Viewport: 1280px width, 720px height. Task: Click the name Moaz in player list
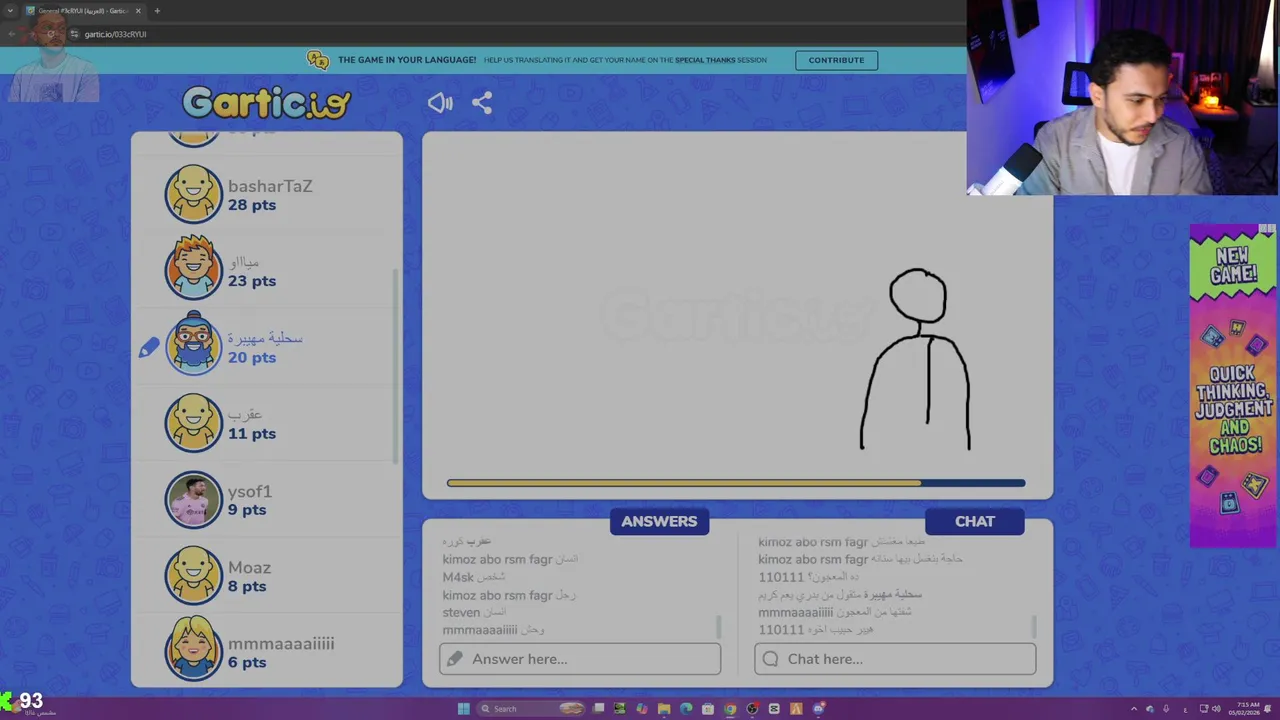point(250,567)
